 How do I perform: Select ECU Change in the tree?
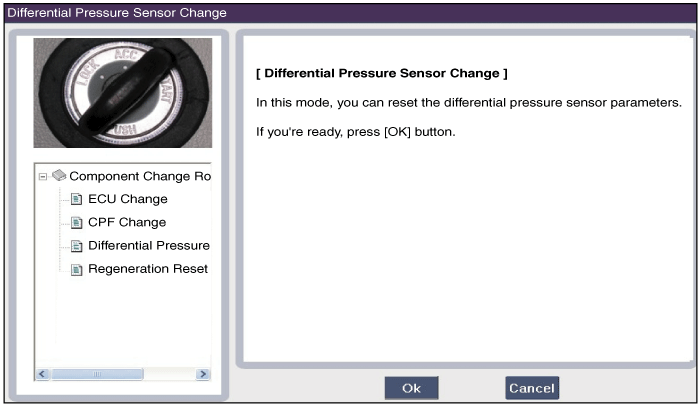(x=128, y=199)
